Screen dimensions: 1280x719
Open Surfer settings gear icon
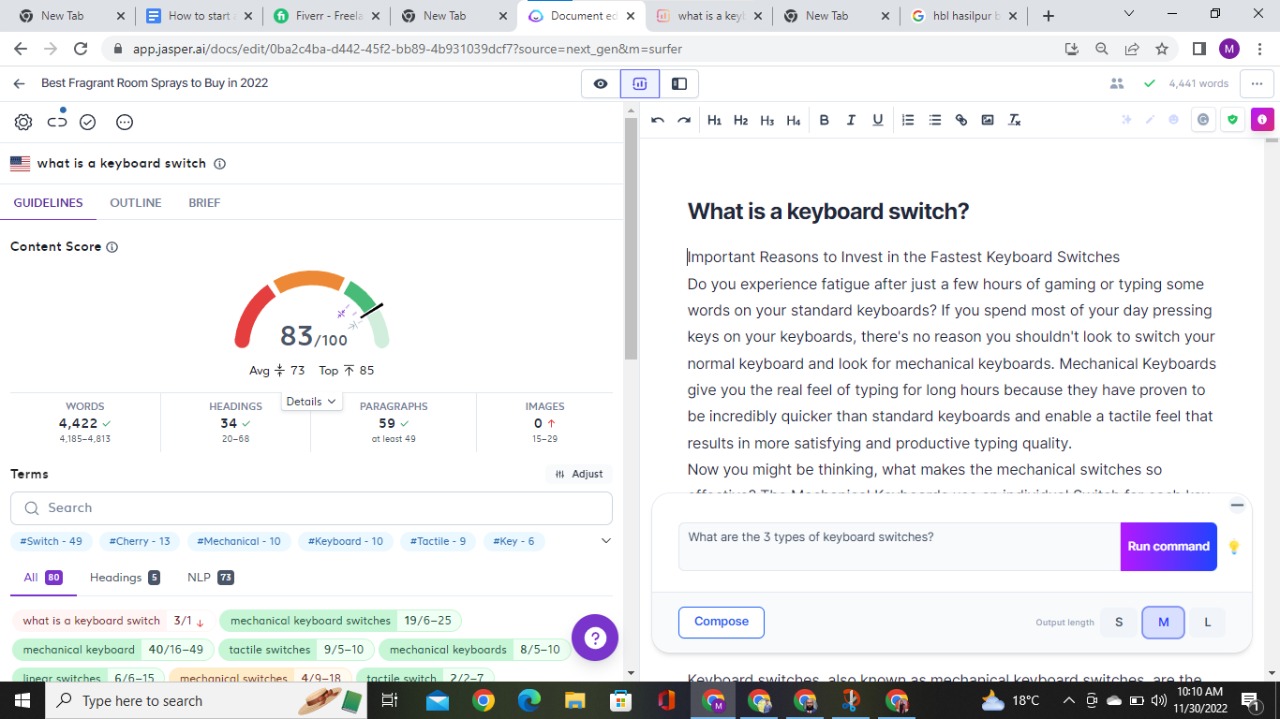(23, 122)
